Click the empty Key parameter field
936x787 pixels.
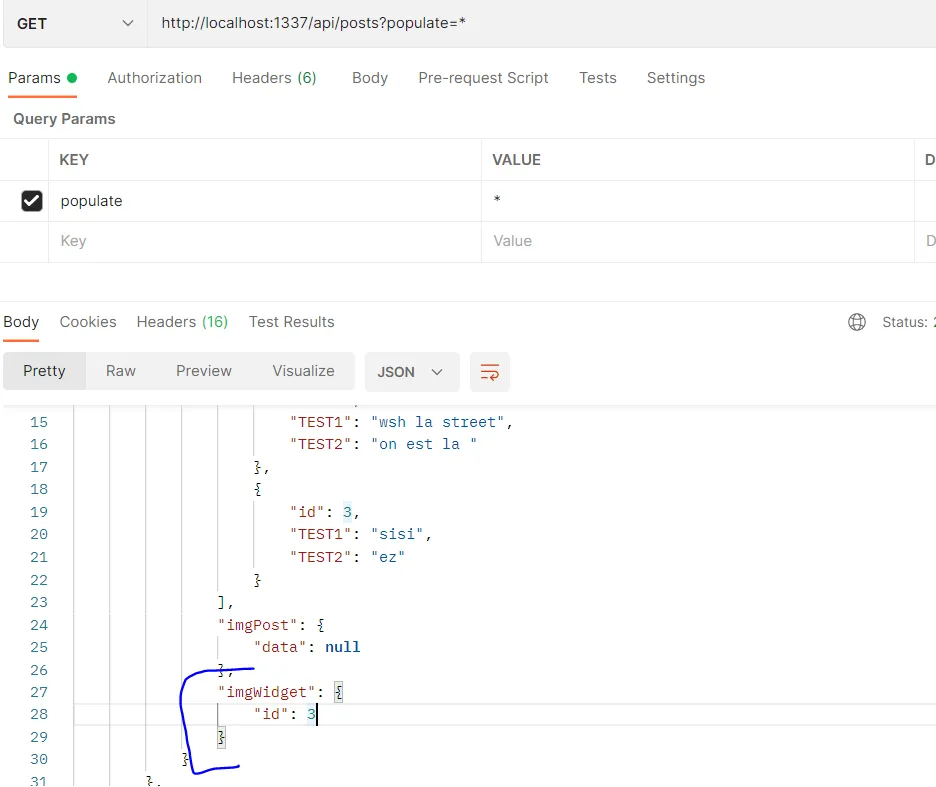[265, 241]
